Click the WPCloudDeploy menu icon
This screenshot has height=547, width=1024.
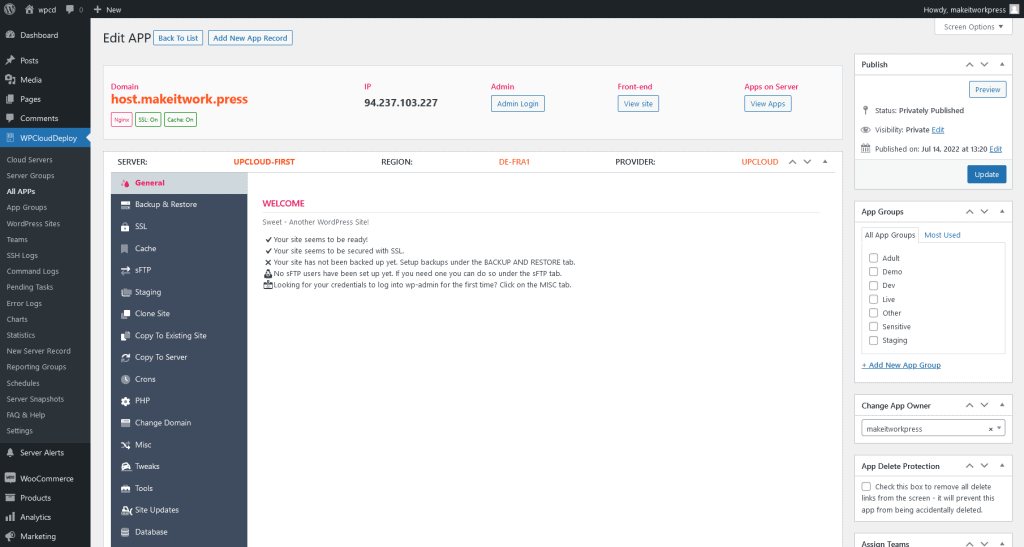(x=10, y=138)
